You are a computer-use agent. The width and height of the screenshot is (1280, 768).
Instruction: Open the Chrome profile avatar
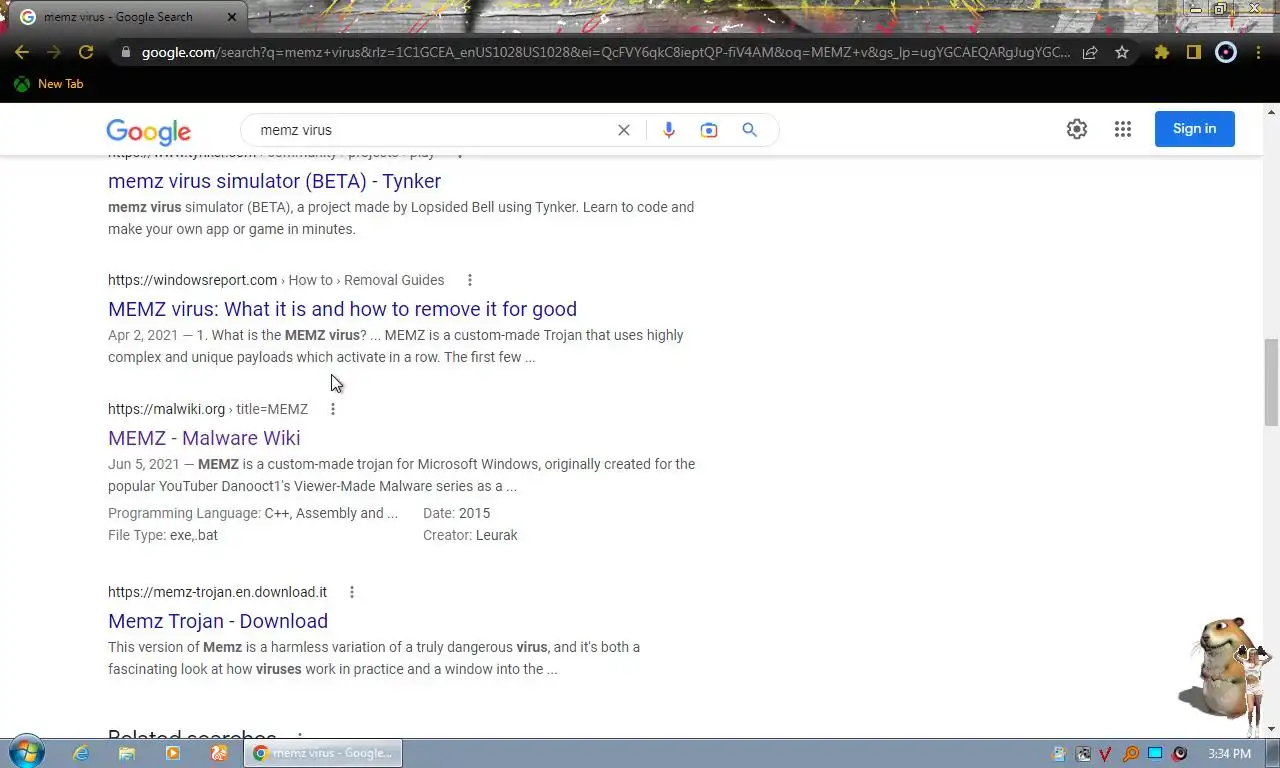pos(1225,52)
